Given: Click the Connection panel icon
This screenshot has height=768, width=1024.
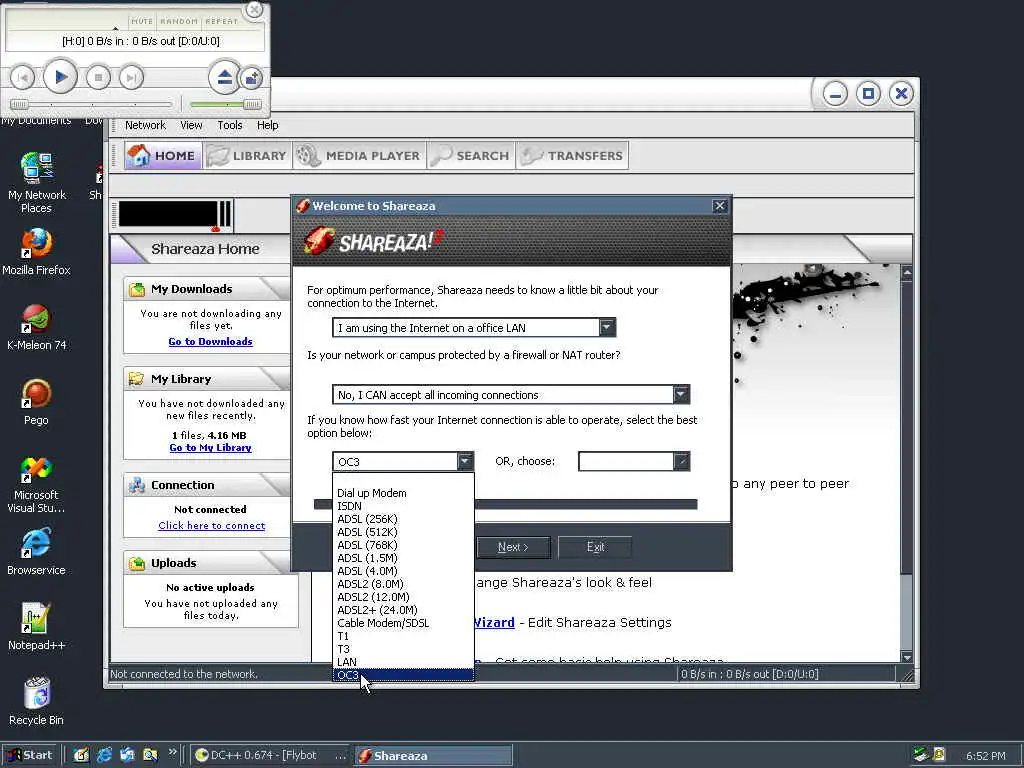Looking at the screenshot, I should pyautogui.click(x=137, y=485).
